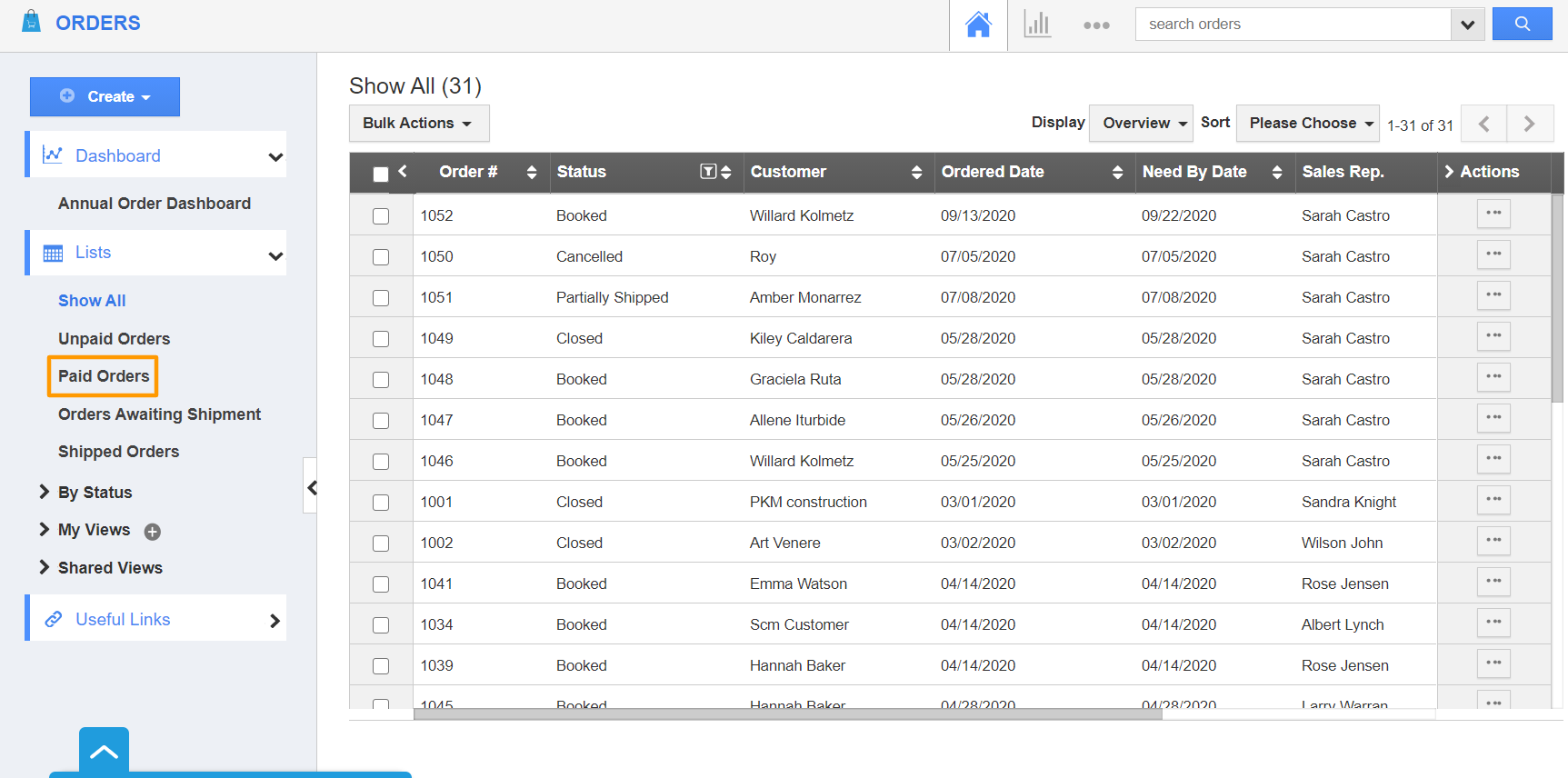Open the Sort Please Choose dropdown
1568x778 pixels.
(x=1308, y=124)
